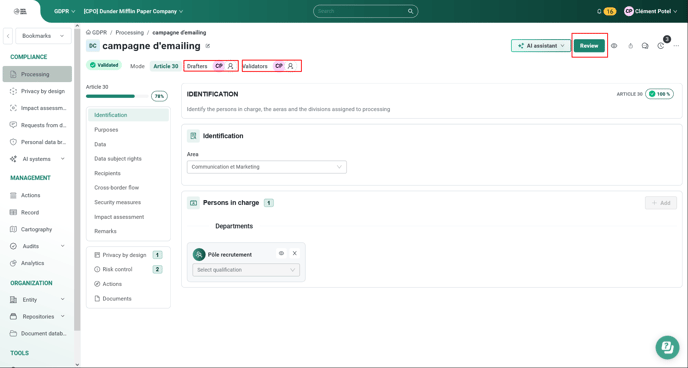
Task: Toggle the eye view icon next to Review
Action: coord(614,46)
